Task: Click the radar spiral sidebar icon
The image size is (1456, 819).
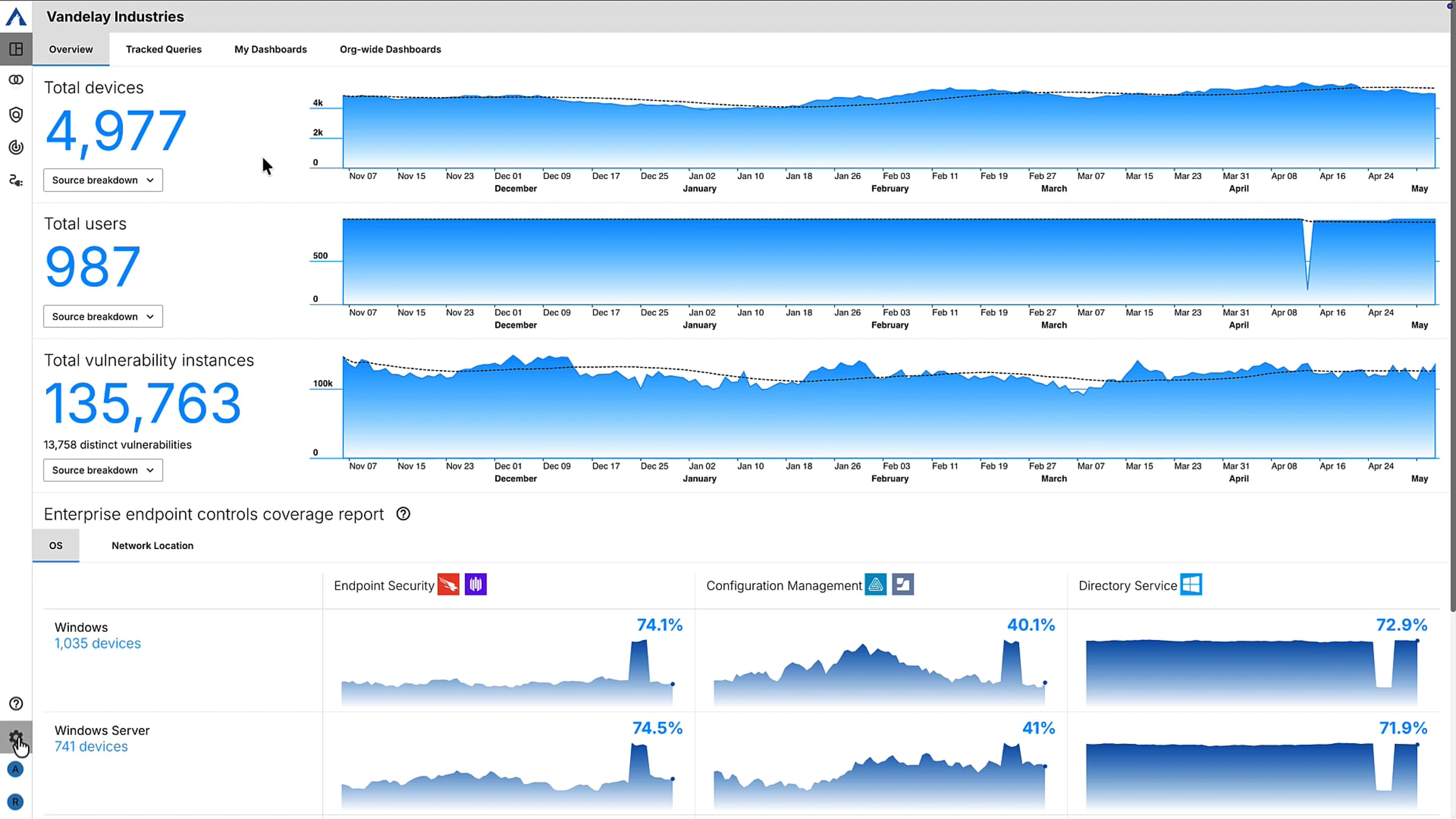Action: point(16,147)
